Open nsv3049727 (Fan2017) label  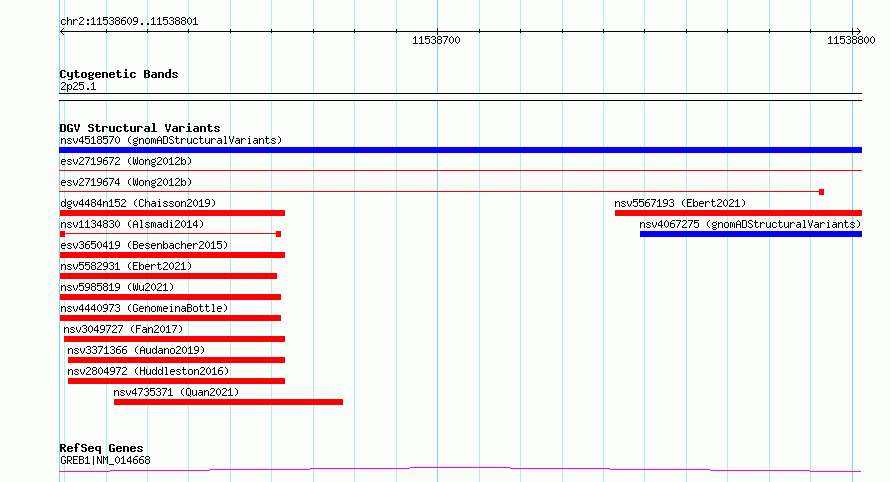pyautogui.click(x=123, y=329)
